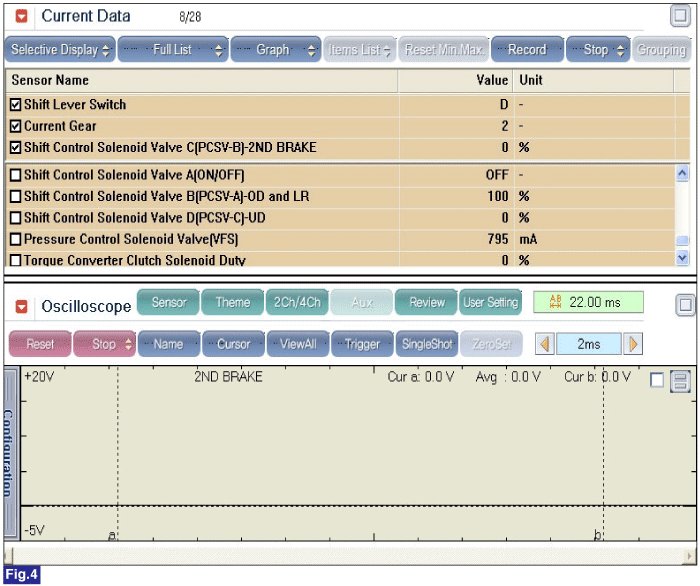Check Torque Converter Clutch Solenoid Duty

(x=15, y=260)
